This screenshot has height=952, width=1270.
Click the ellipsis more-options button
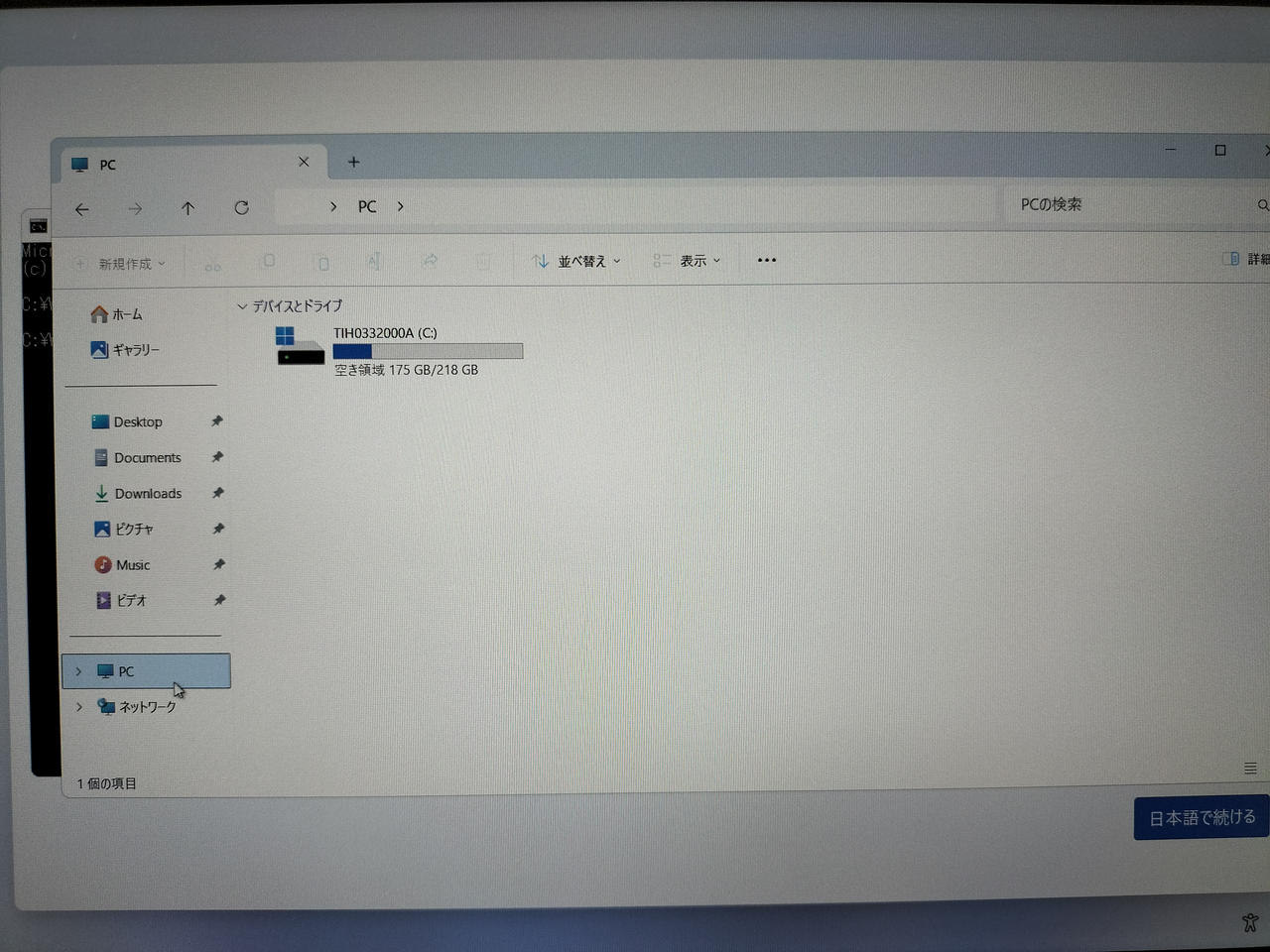pos(766,261)
